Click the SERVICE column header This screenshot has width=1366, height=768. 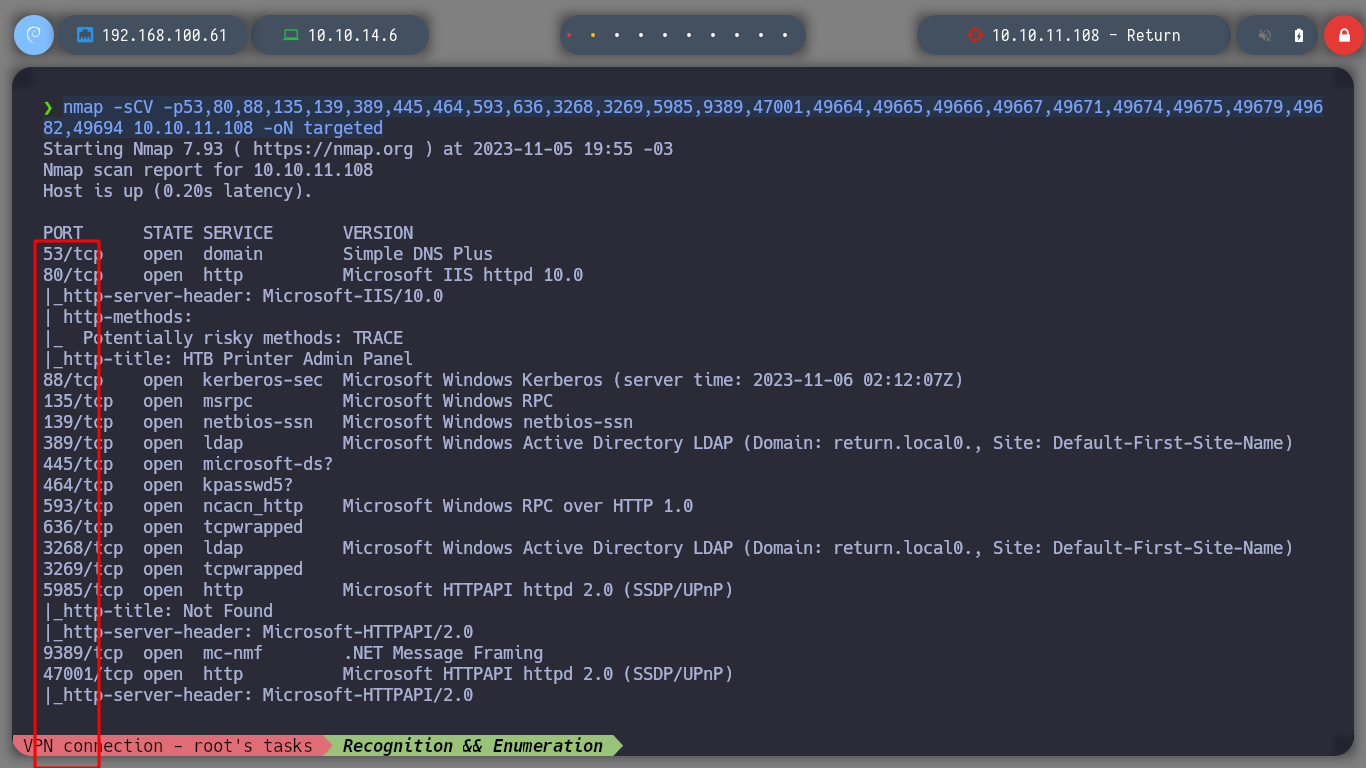pos(238,233)
